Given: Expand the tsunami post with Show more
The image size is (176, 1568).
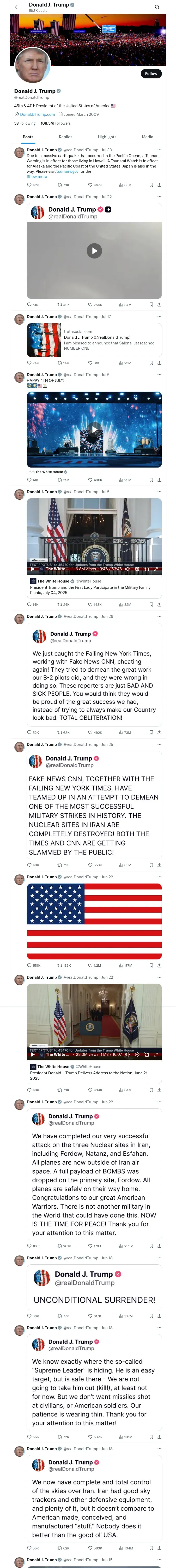Looking at the screenshot, I should point(37,176).
